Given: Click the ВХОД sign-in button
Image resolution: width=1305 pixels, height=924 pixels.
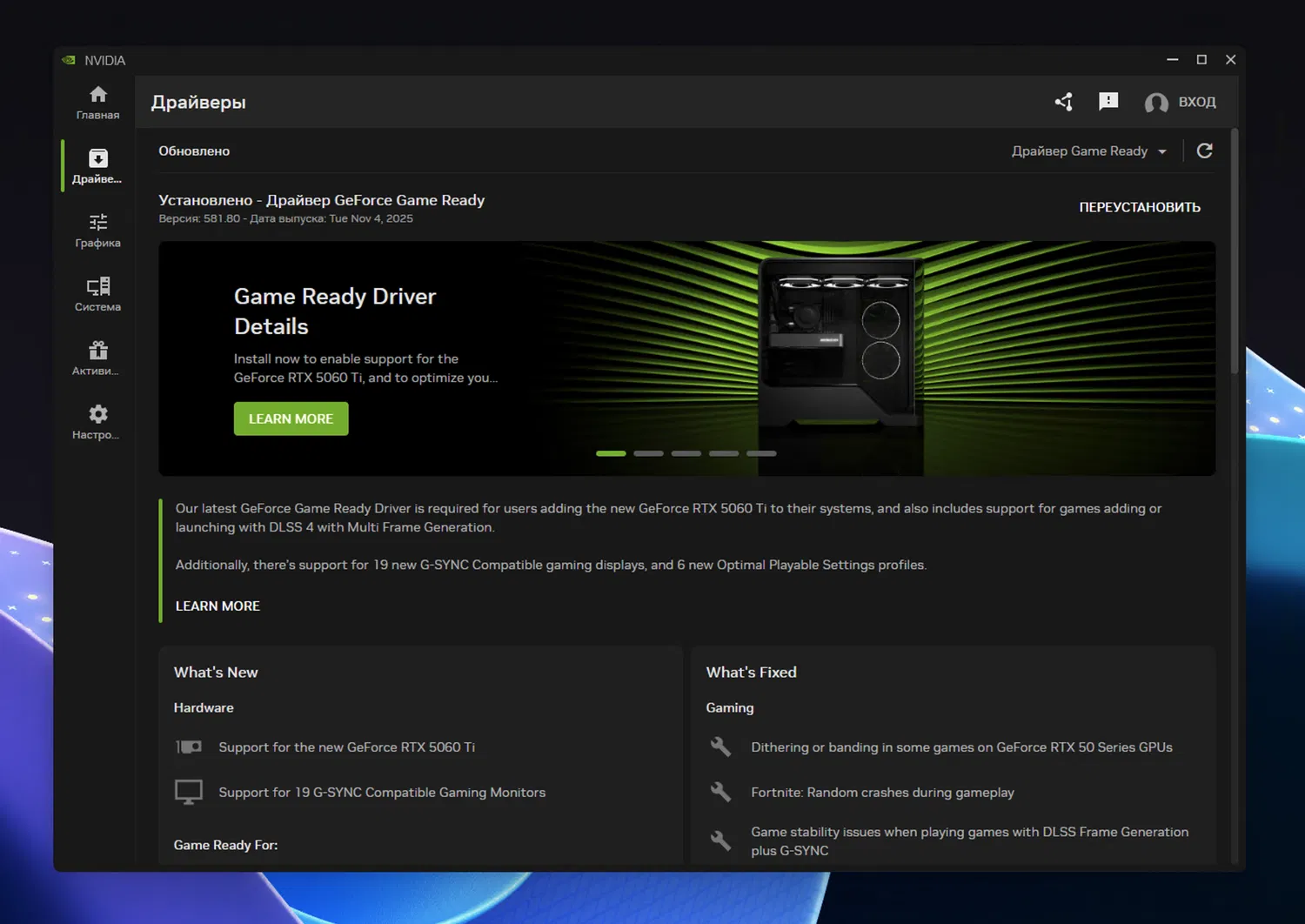Looking at the screenshot, I should click(x=1197, y=102).
